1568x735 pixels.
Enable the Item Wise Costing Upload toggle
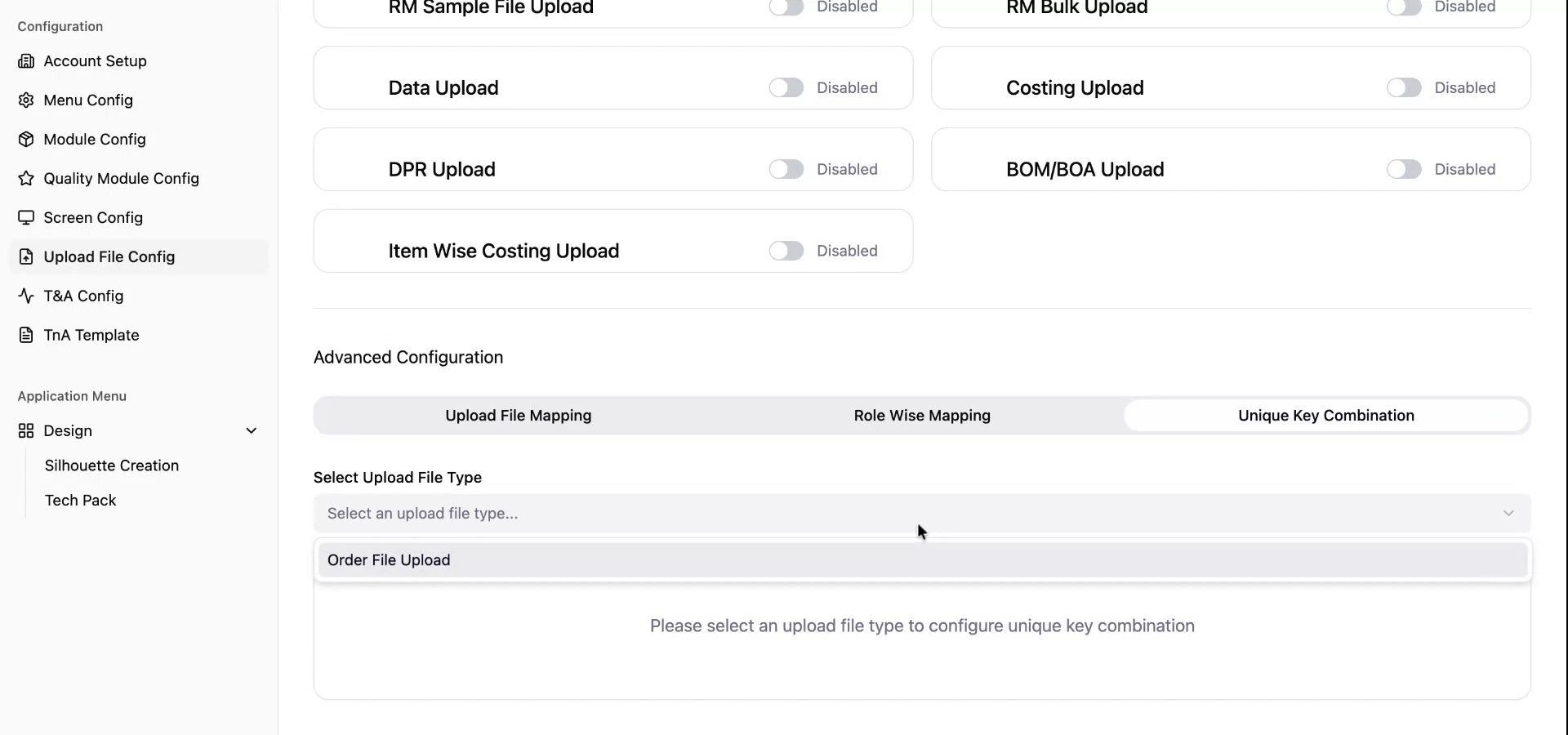pos(786,251)
